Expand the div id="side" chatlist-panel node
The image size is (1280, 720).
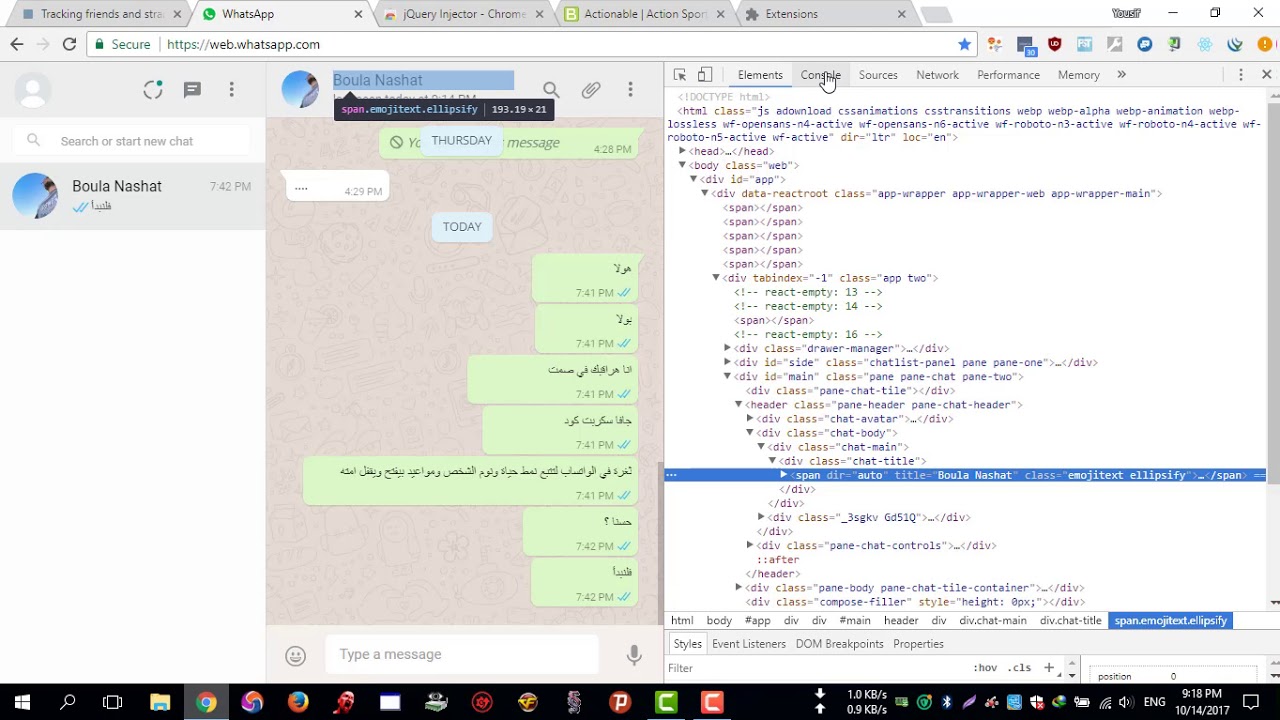point(727,362)
